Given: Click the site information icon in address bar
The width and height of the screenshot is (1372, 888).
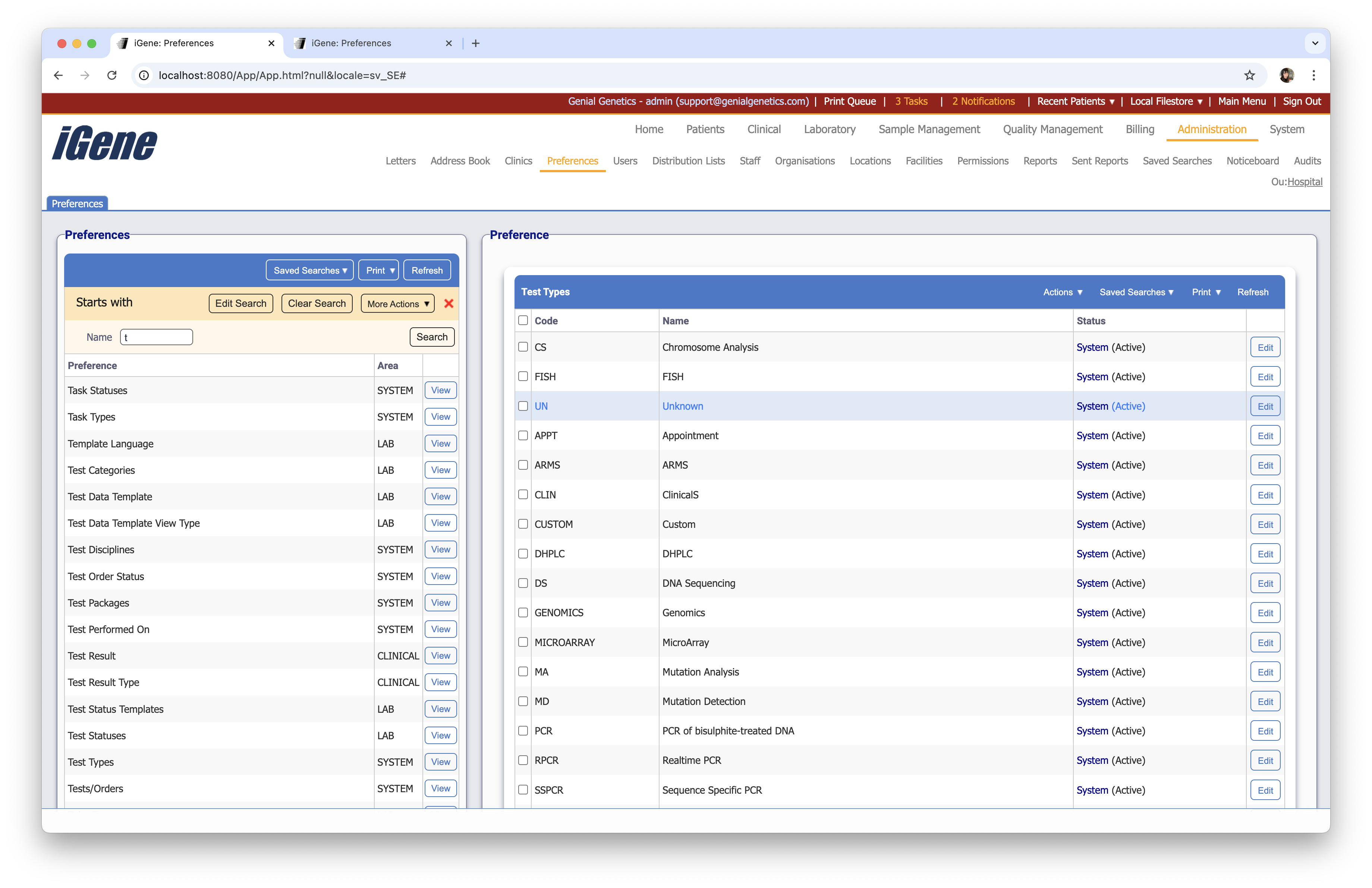Looking at the screenshot, I should (144, 75).
